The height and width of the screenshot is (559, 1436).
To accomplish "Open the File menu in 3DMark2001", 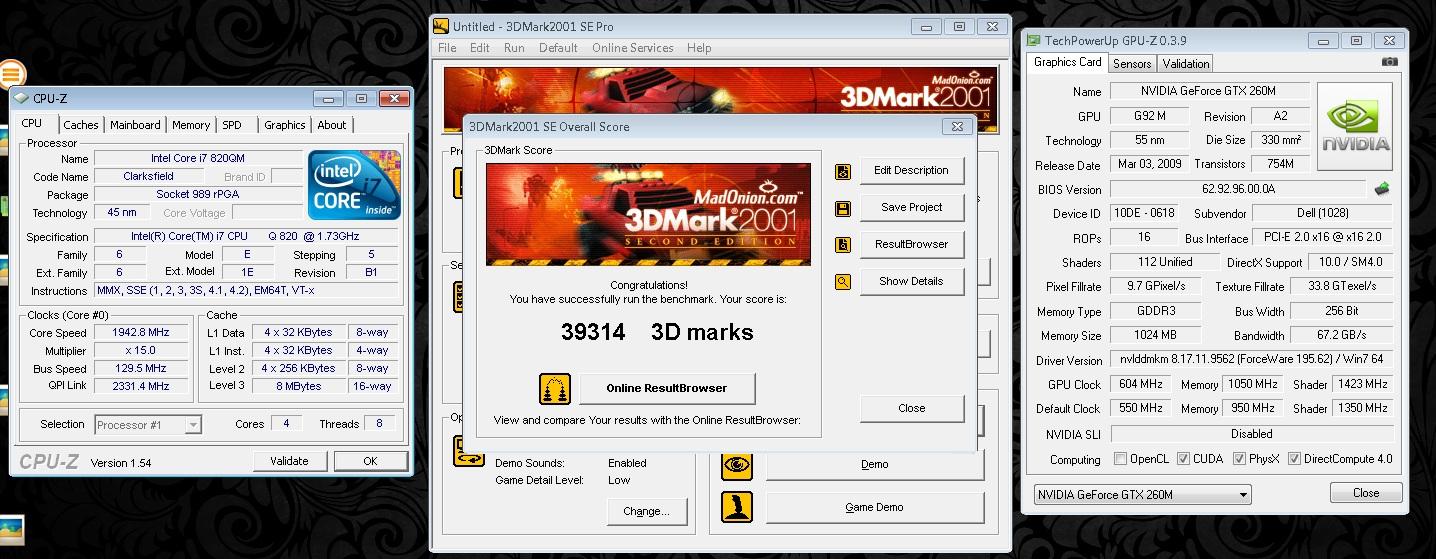I will (447, 48).
